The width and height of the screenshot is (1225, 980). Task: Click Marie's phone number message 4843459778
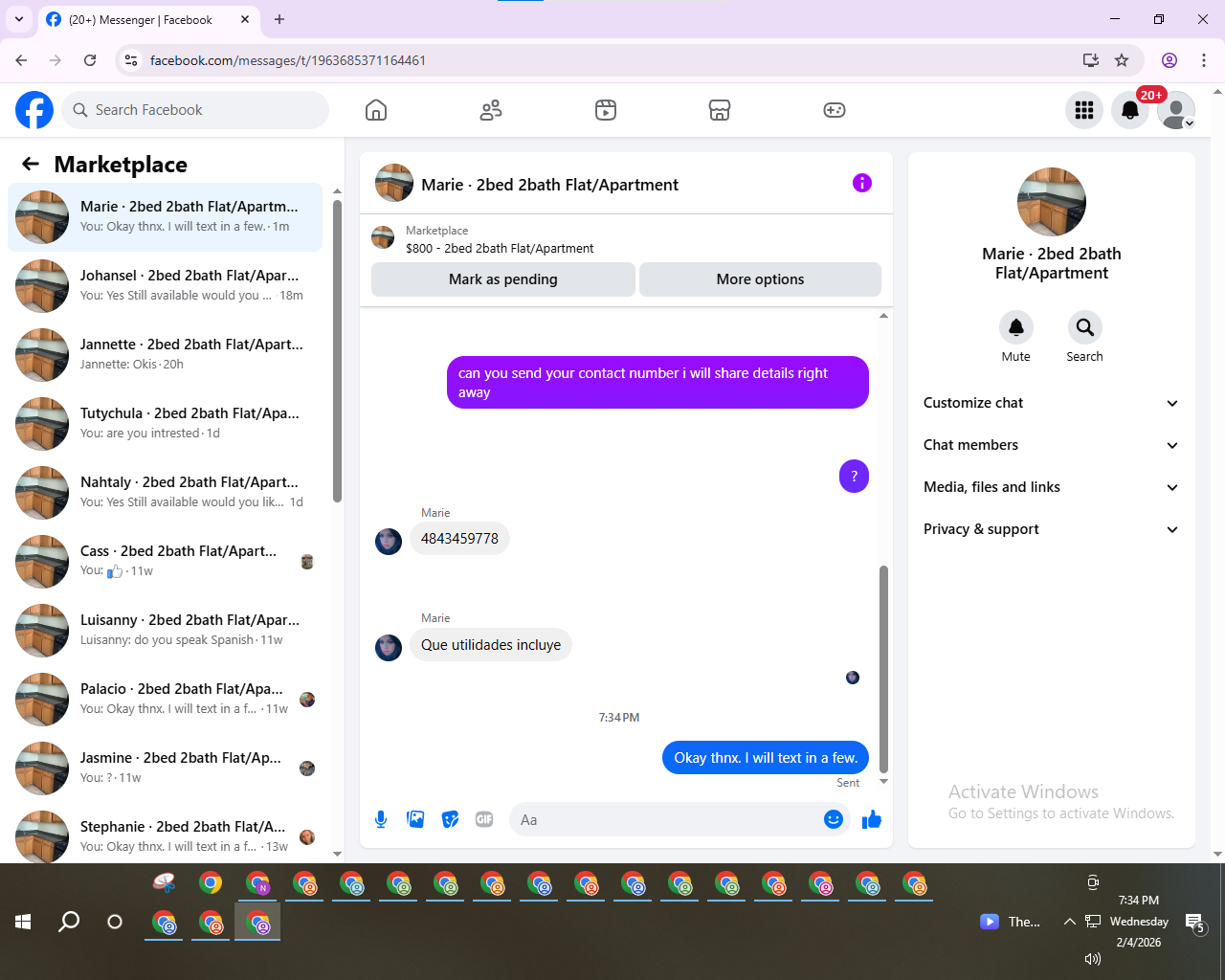459,539
